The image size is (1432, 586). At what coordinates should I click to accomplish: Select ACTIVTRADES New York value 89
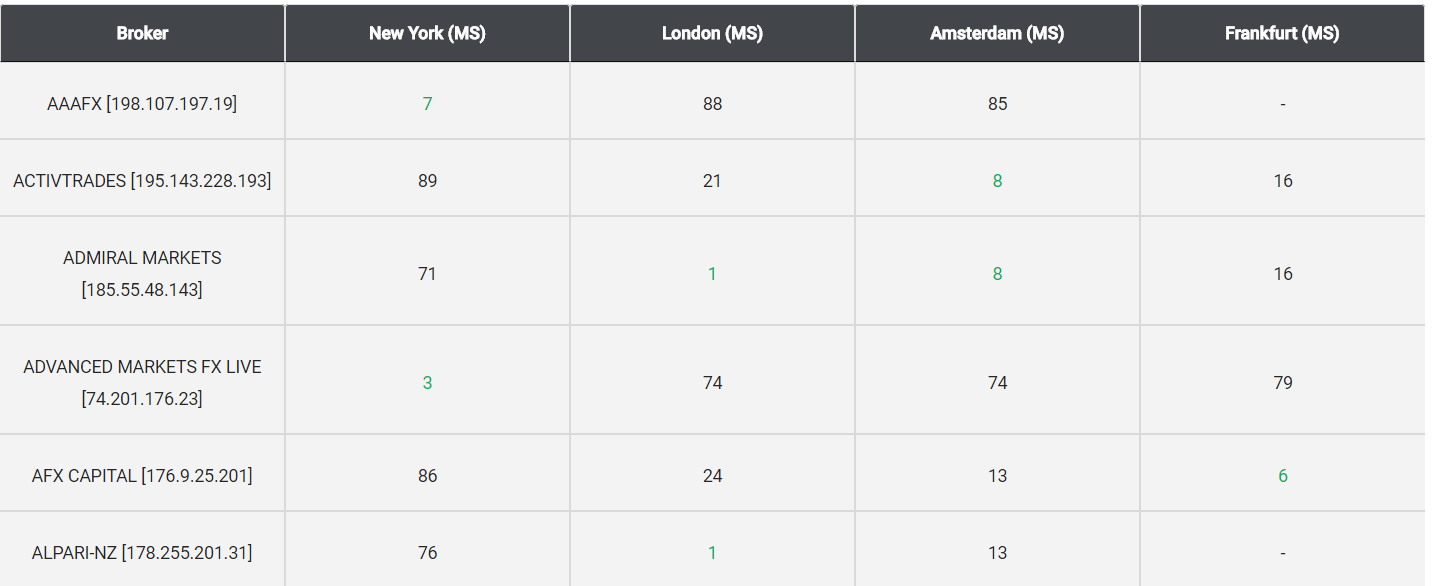427,180
